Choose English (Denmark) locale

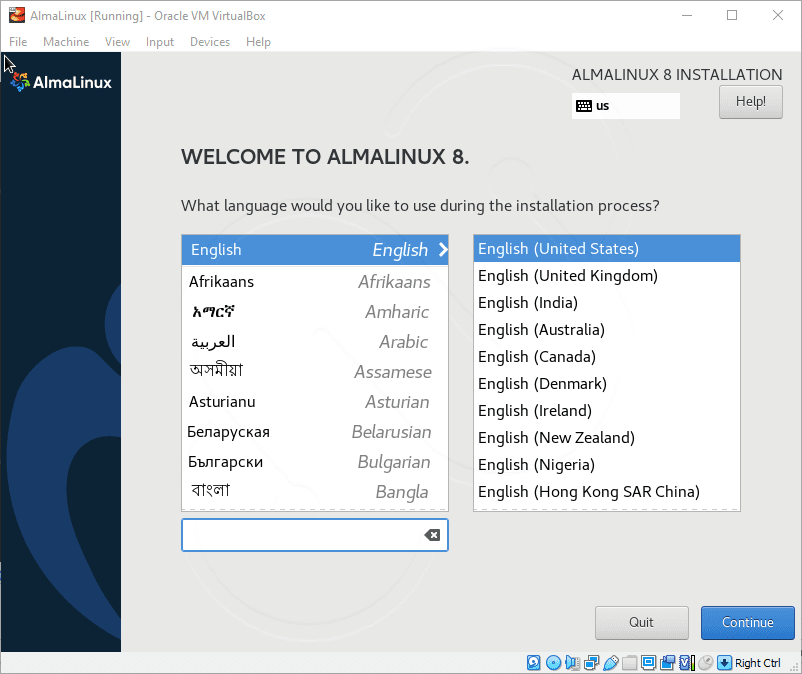coord(607,384)
